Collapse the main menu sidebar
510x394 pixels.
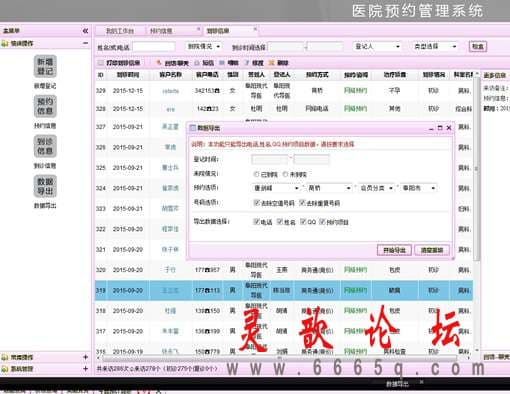(85, 31)
